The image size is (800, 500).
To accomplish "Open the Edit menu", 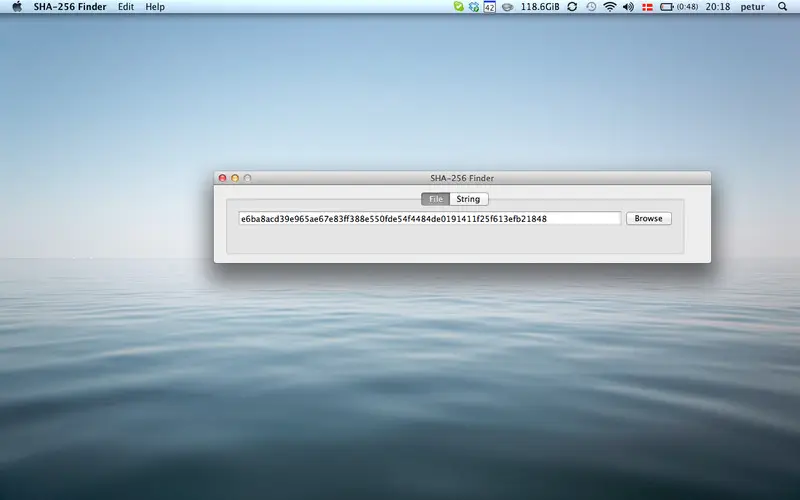I will pyautogui.click(x=126, y=7).
